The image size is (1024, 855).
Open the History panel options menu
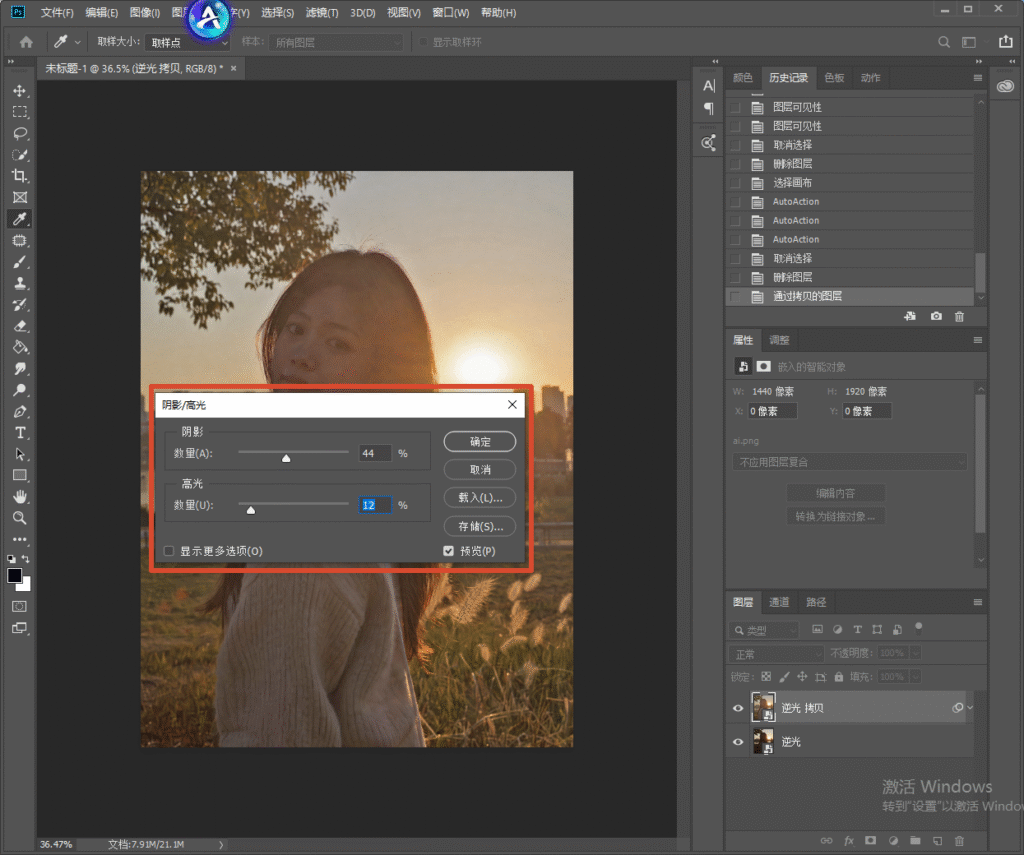(978, 78)
